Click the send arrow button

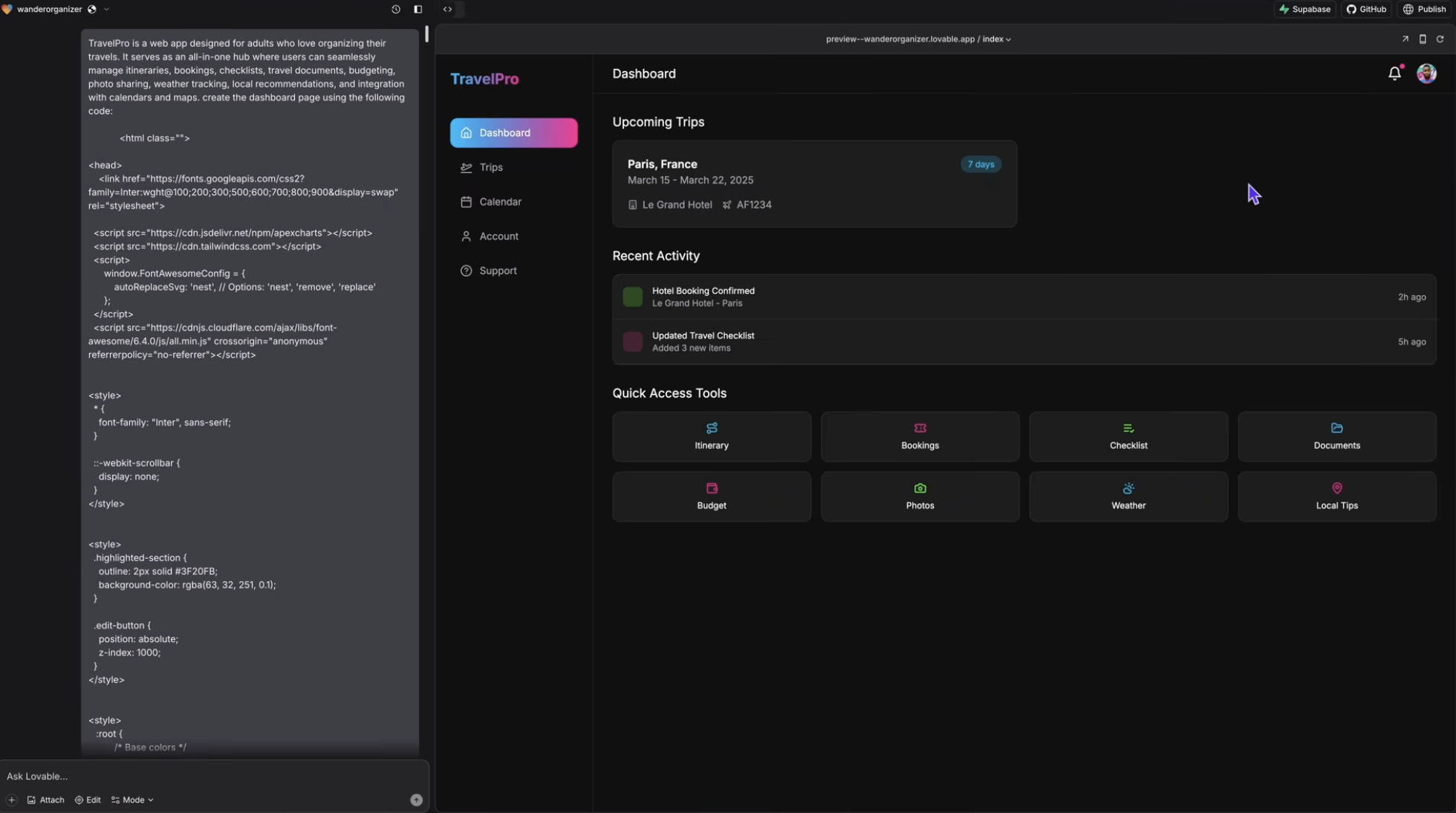416,800
